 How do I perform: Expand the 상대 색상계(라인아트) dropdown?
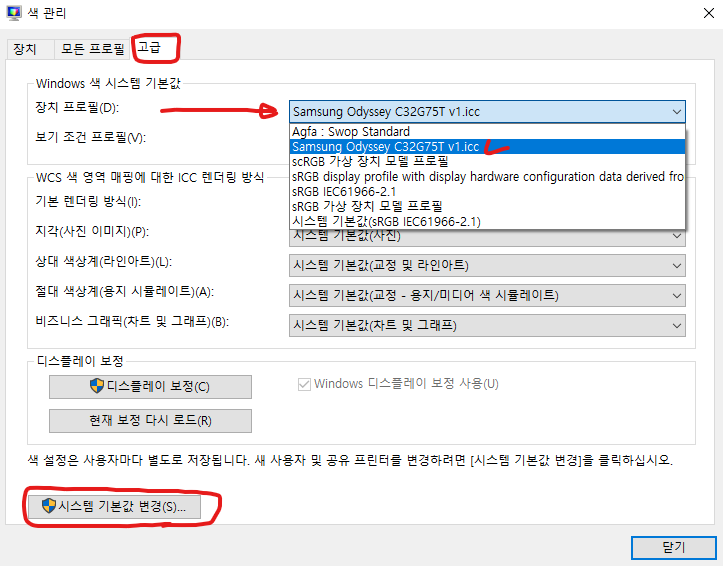click(x=487, y=265)
